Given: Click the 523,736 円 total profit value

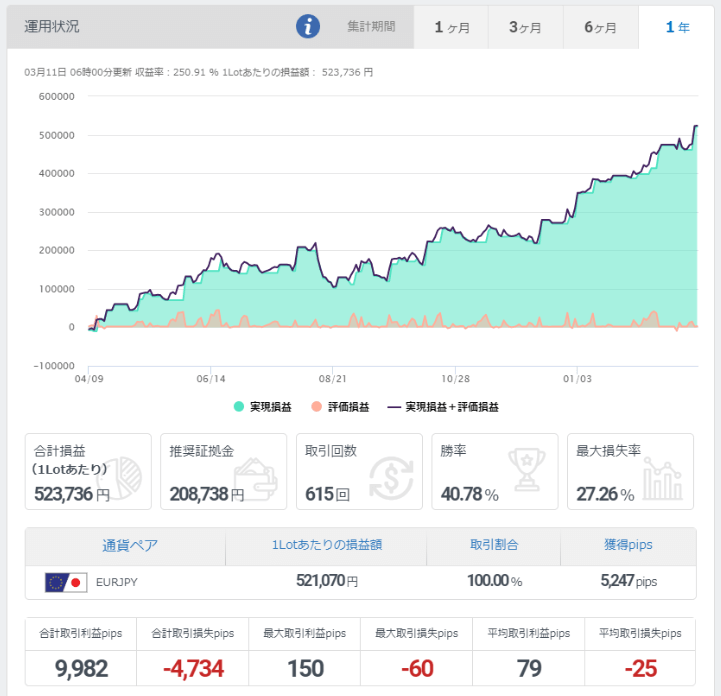Looking at the screenshot, I should click(x=72, y=495).
